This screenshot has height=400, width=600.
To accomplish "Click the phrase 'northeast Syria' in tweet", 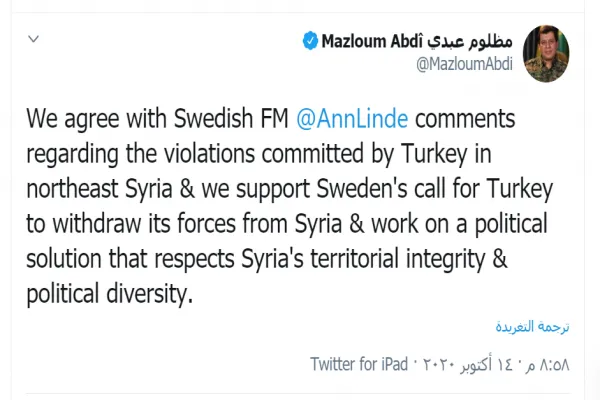I will tap(99, 189).
